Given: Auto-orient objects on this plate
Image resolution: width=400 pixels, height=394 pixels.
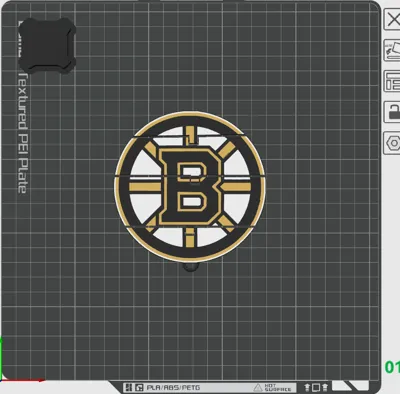Looking at the screenshot, I should [392, 50].
